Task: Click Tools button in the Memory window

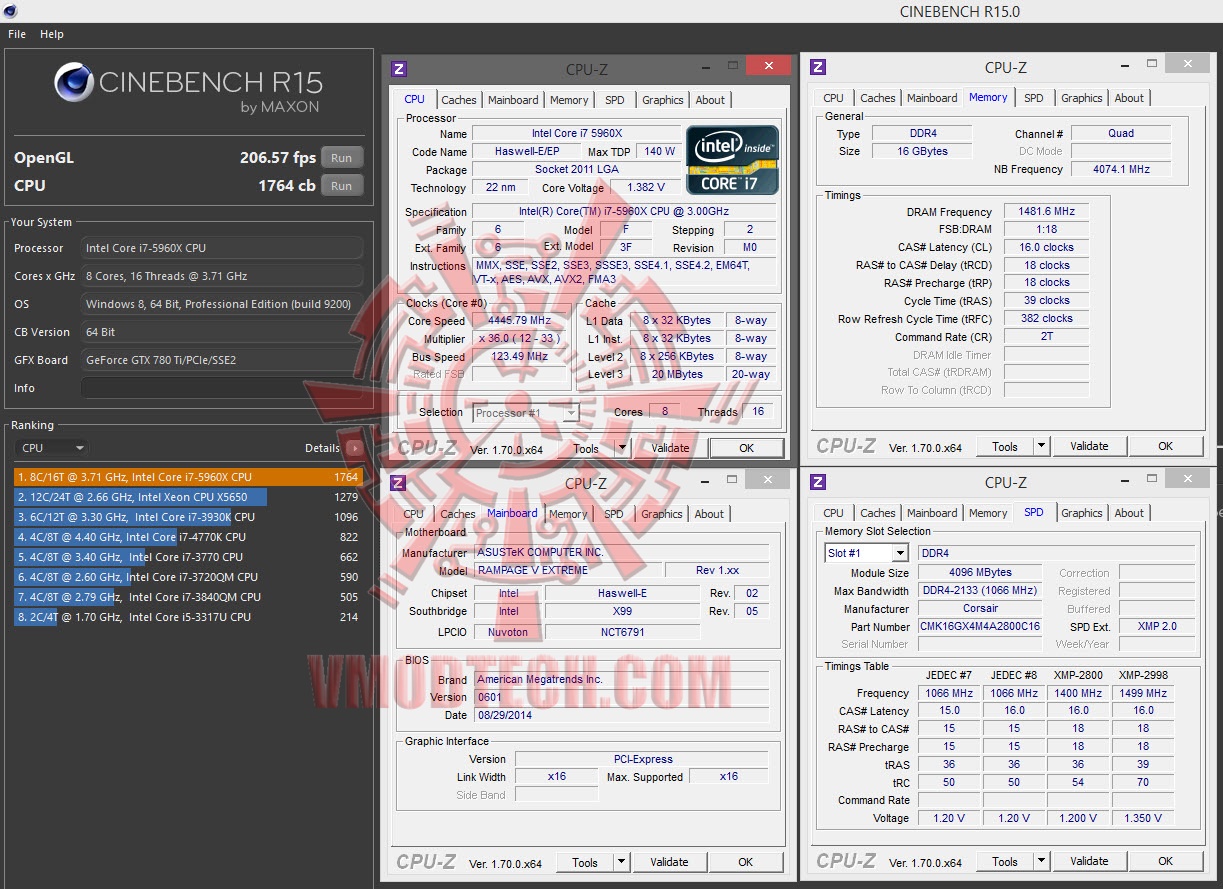Action: 1005,446
